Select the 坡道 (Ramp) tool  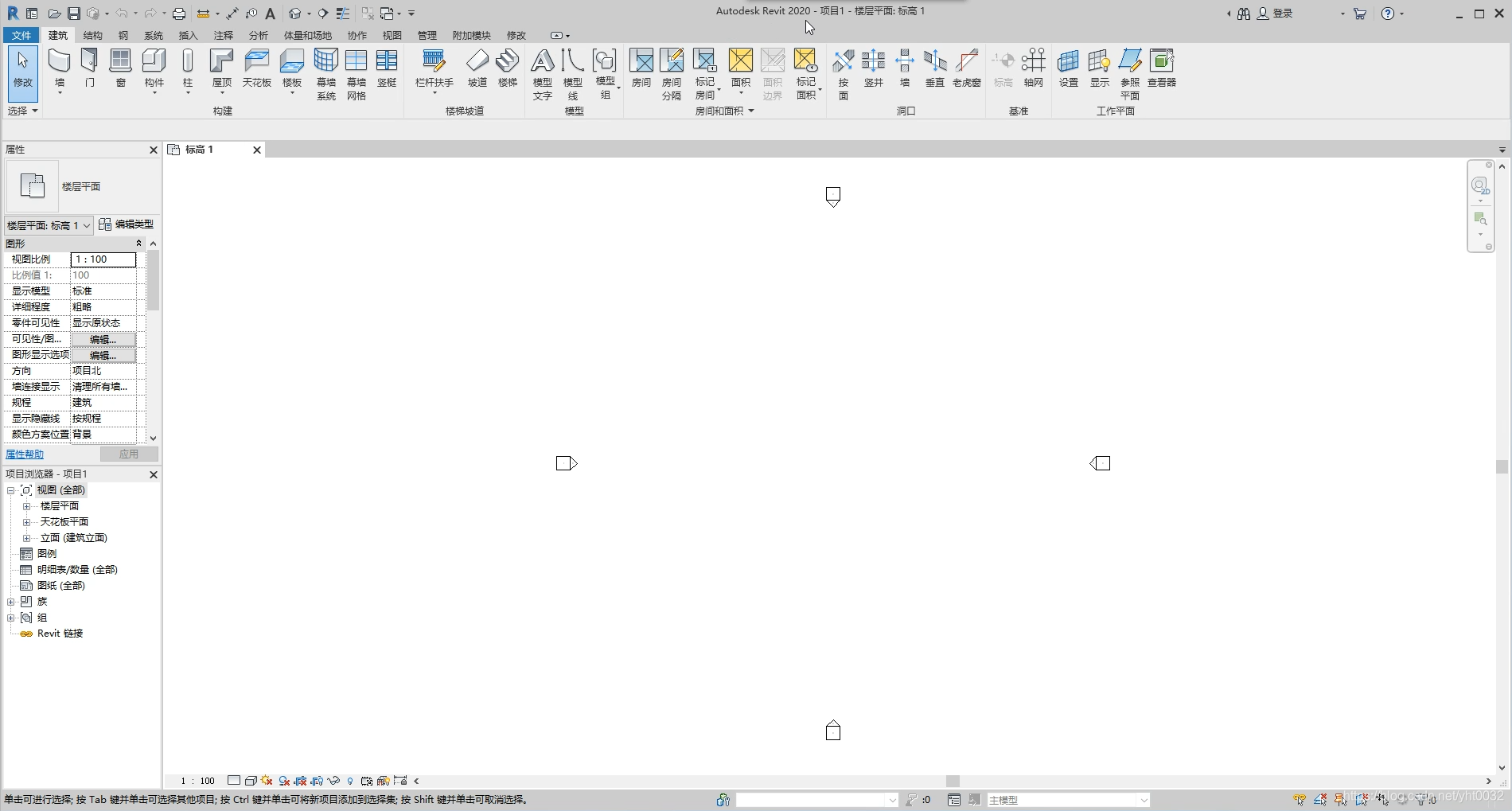point(477,68)
